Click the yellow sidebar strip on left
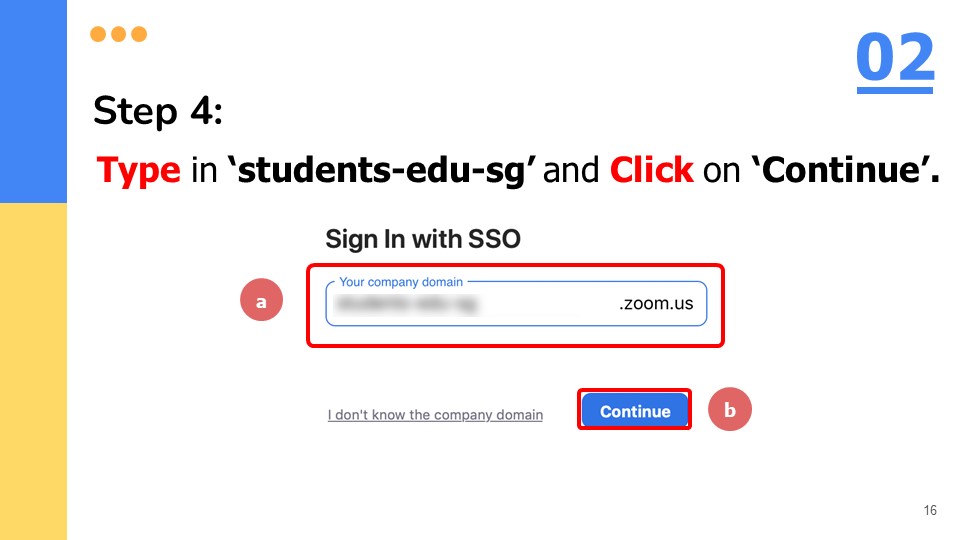960x540 pixels. point(33,370)
